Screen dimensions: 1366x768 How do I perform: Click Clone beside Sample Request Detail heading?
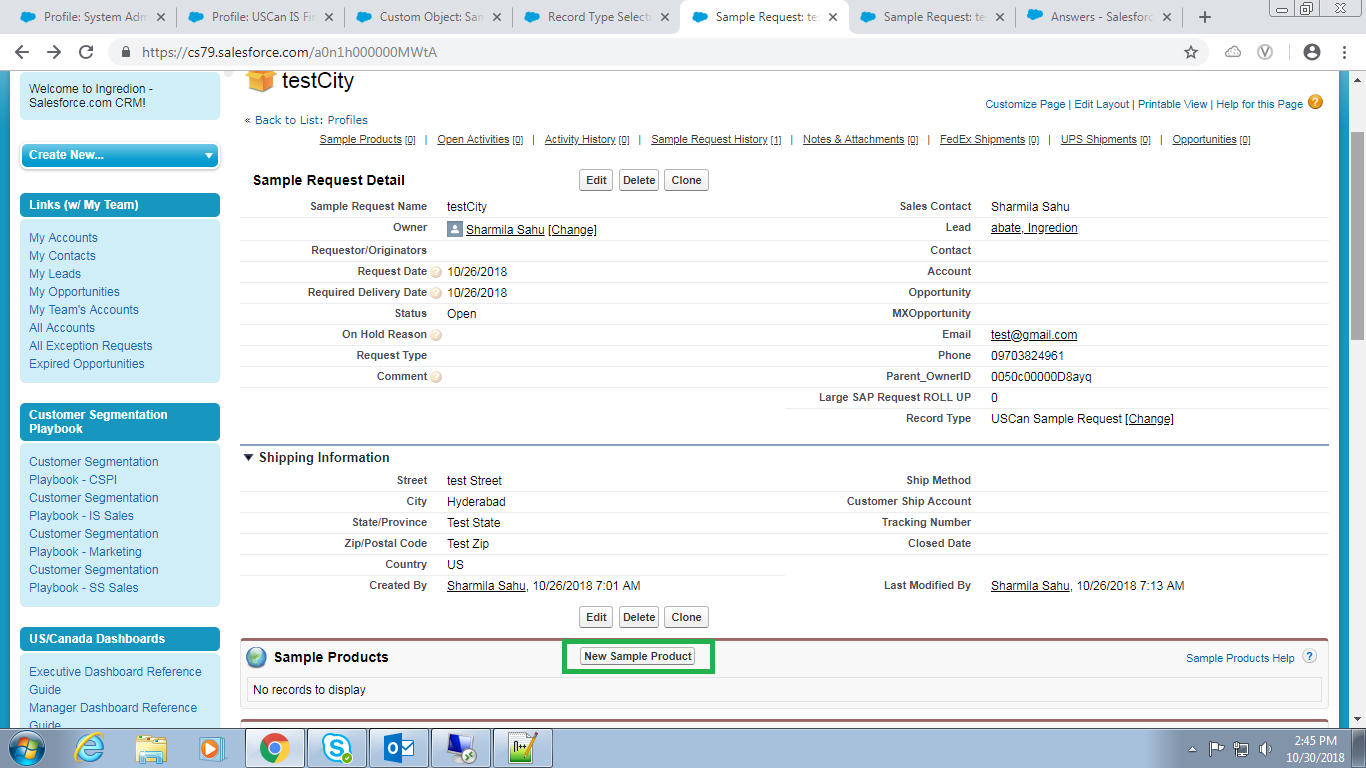(686, 180)
